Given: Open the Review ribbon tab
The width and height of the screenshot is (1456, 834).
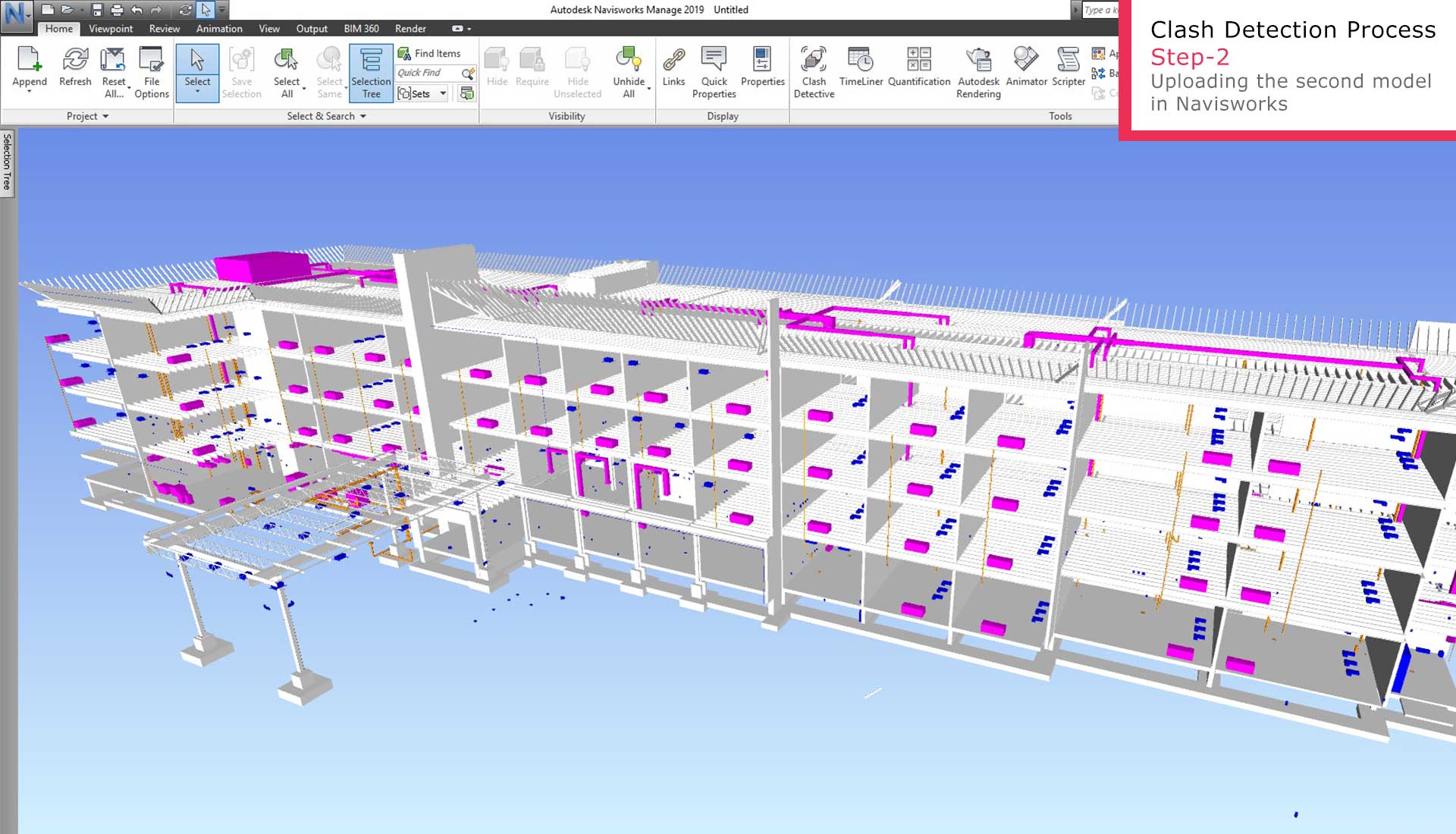Looking at the screenshot, I should [164, 29].
